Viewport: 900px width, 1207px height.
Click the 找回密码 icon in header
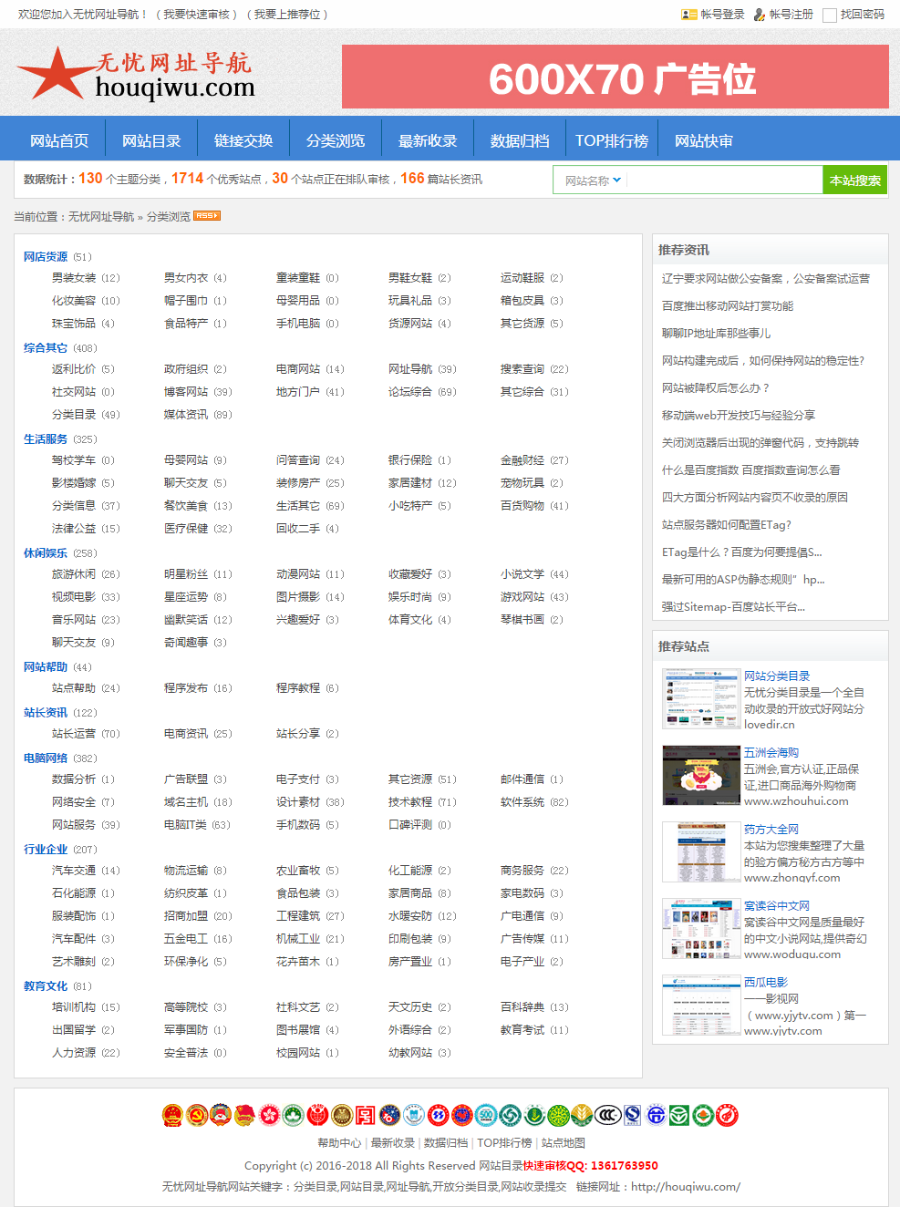click(x=827, y=15)
